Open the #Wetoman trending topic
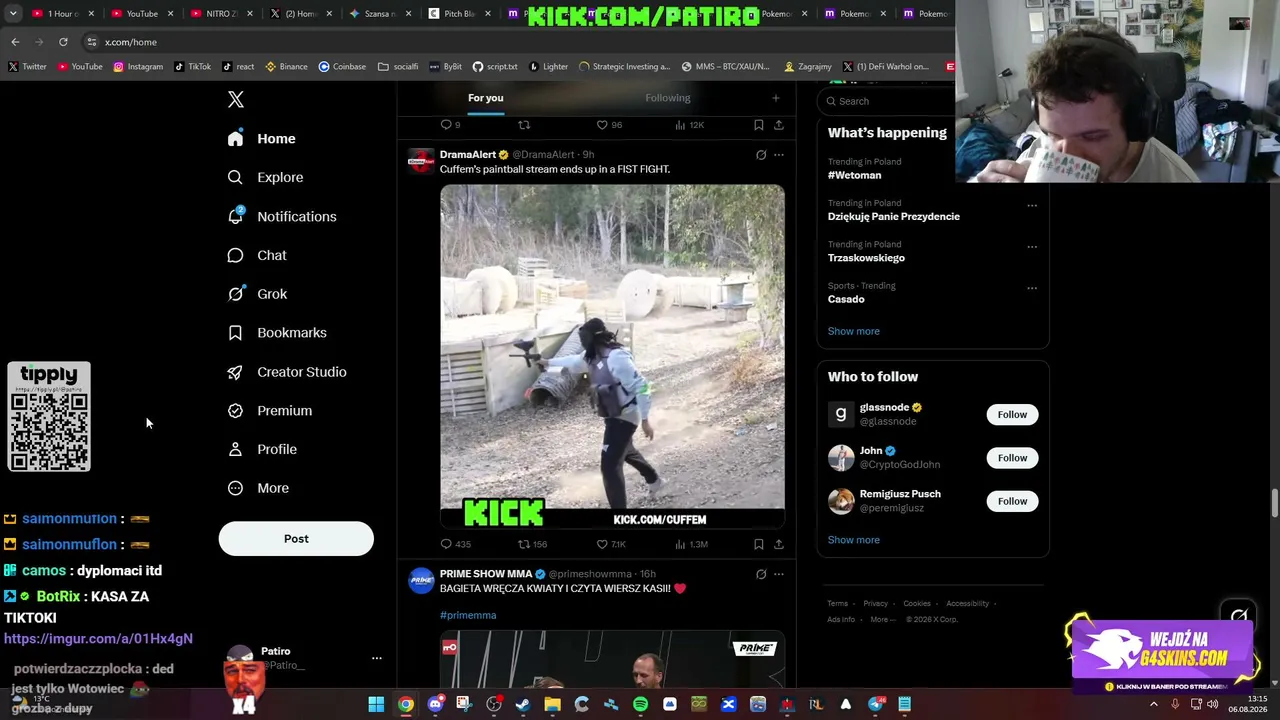Viewport: 1280px width, 720px height. pyautogui.click(x=855, y=175)
